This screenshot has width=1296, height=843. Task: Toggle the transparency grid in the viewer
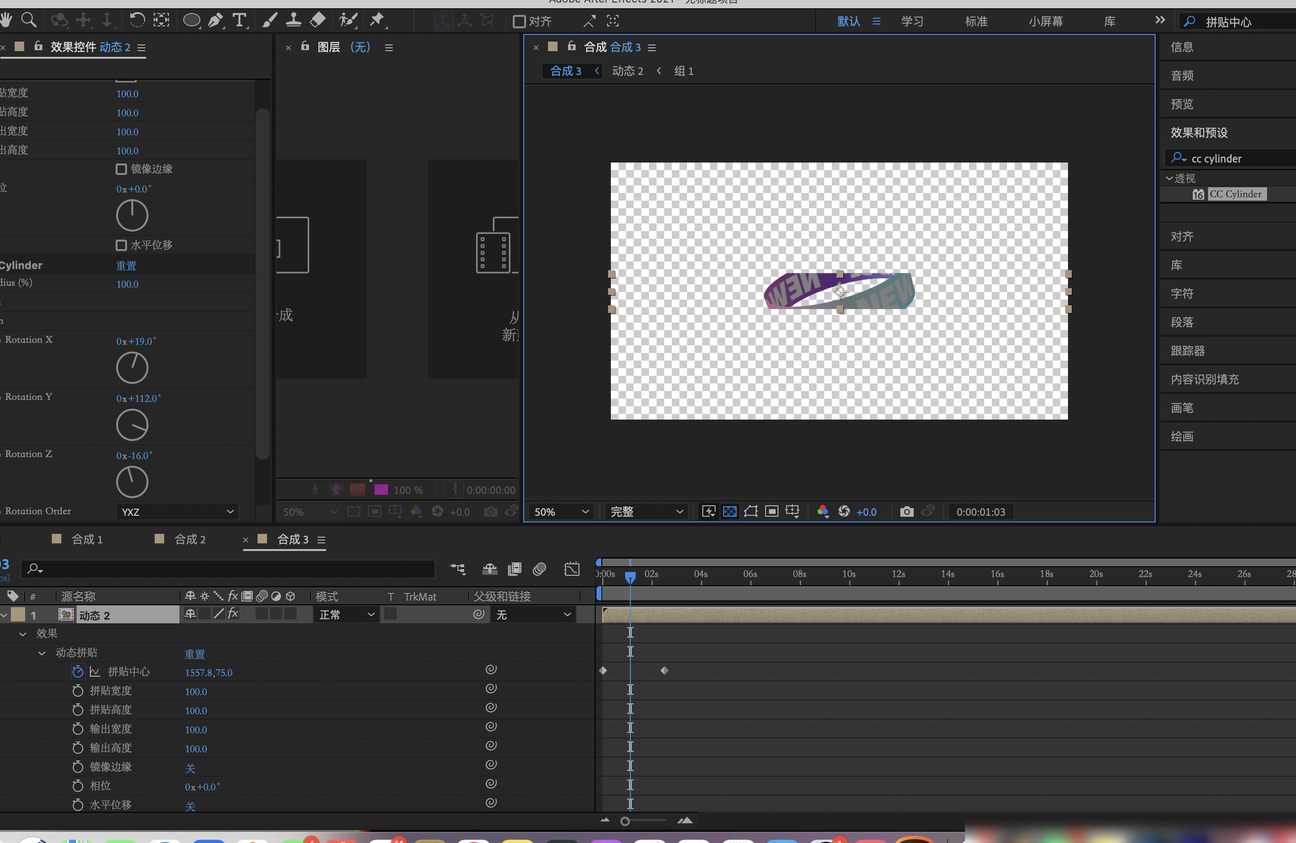(x=730, y=511)
